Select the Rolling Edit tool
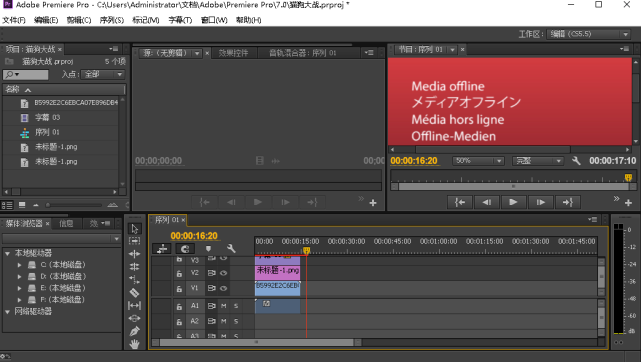The width and height of the screenshot is (641, 362). click(134, 267)
